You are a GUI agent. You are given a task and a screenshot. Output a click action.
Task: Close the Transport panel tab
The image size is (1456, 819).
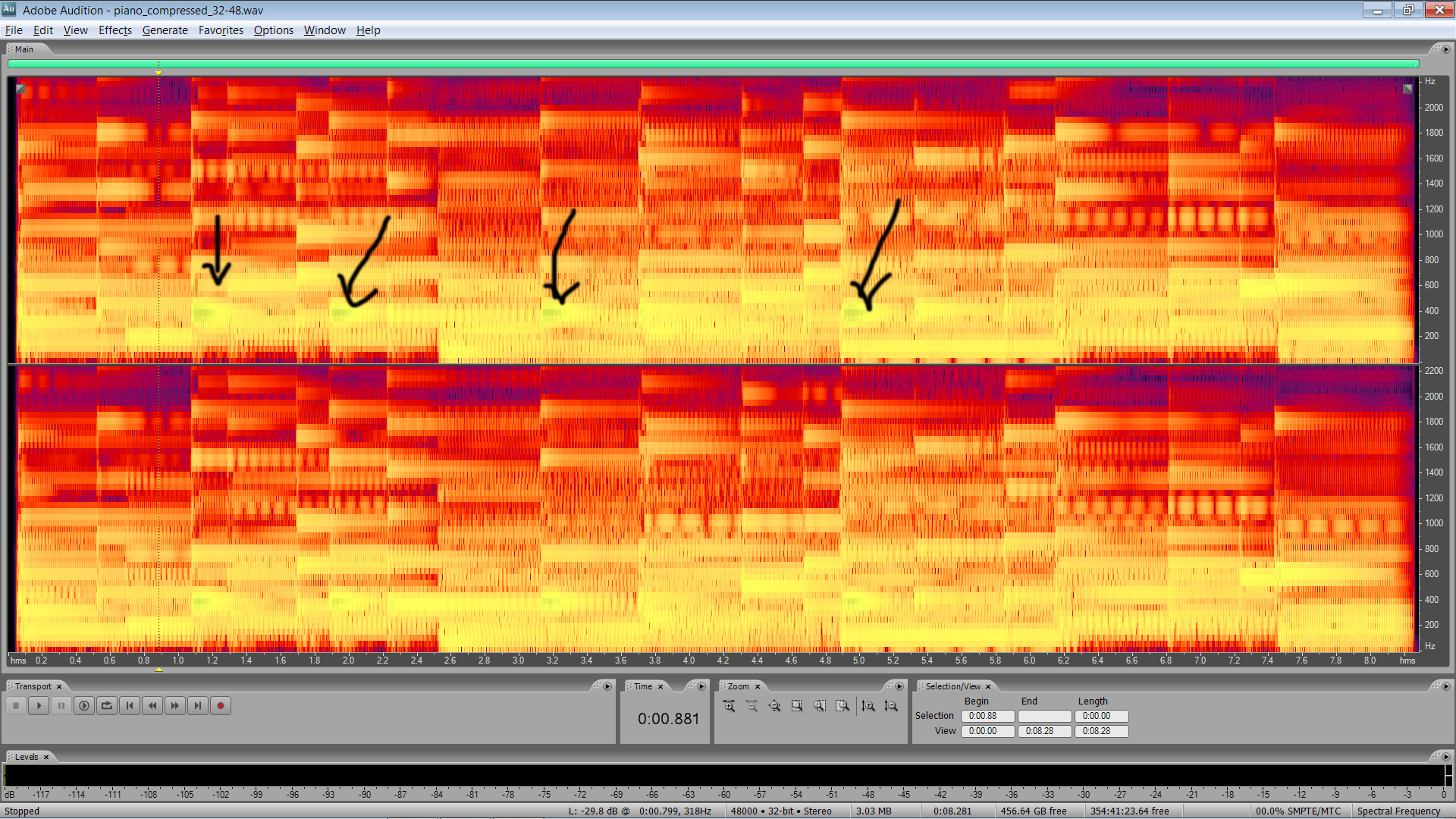tap(59, 687)
